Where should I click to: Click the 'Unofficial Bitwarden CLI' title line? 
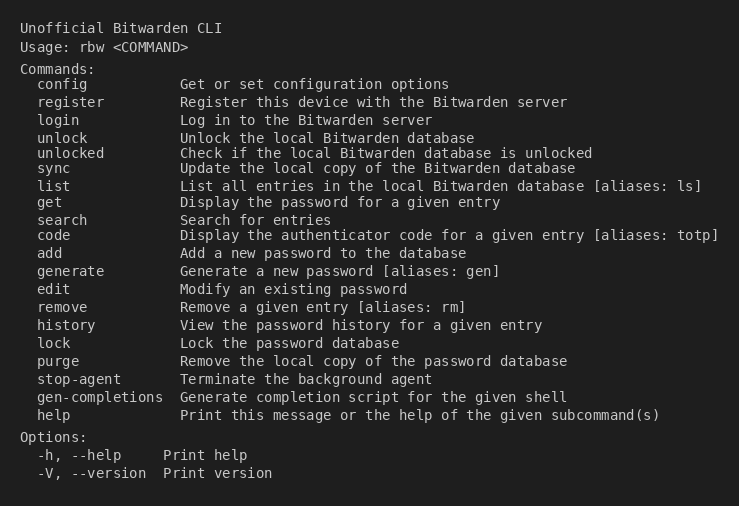121,28
